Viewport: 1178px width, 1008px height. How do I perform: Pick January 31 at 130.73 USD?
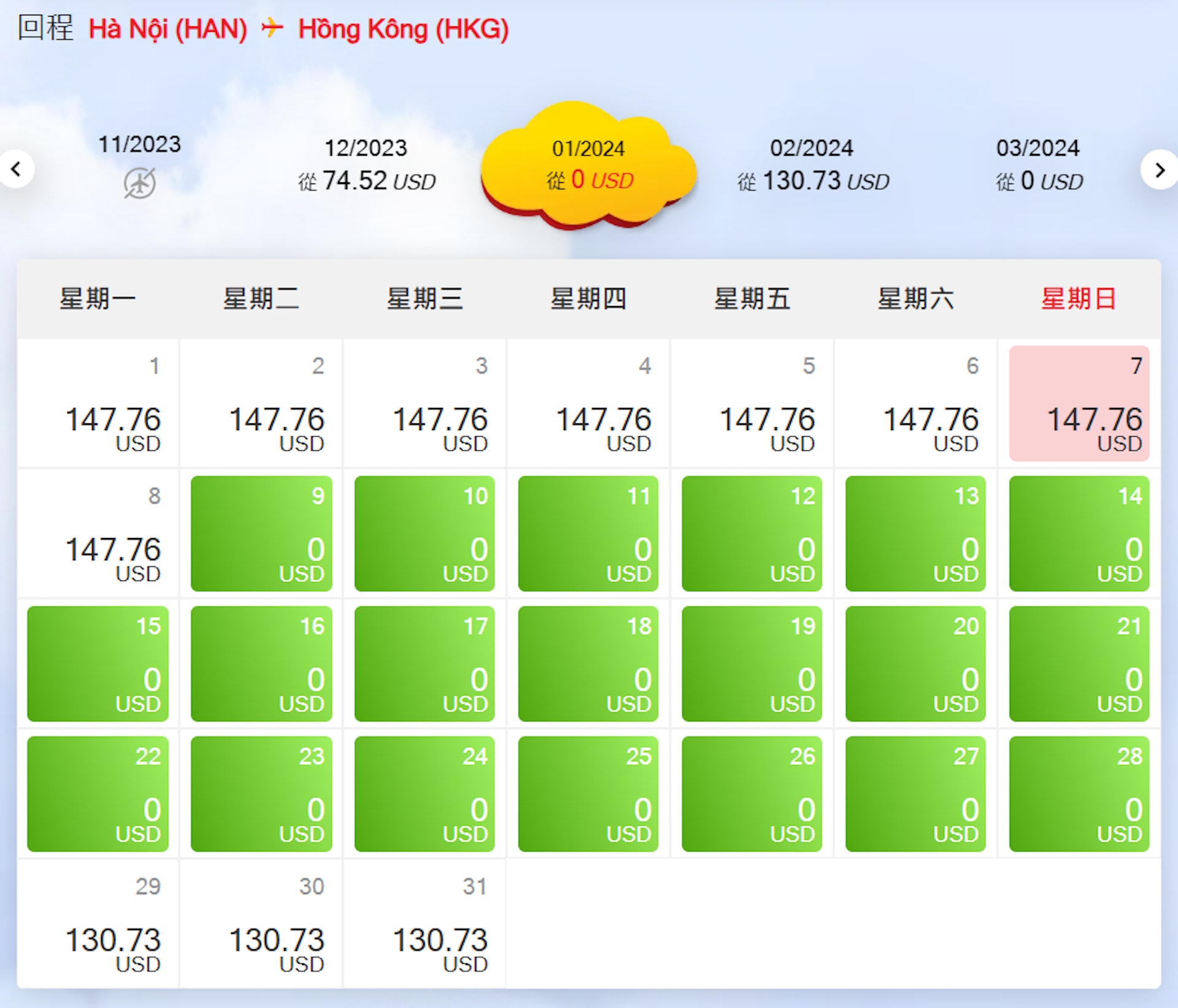tap(425, 924)
